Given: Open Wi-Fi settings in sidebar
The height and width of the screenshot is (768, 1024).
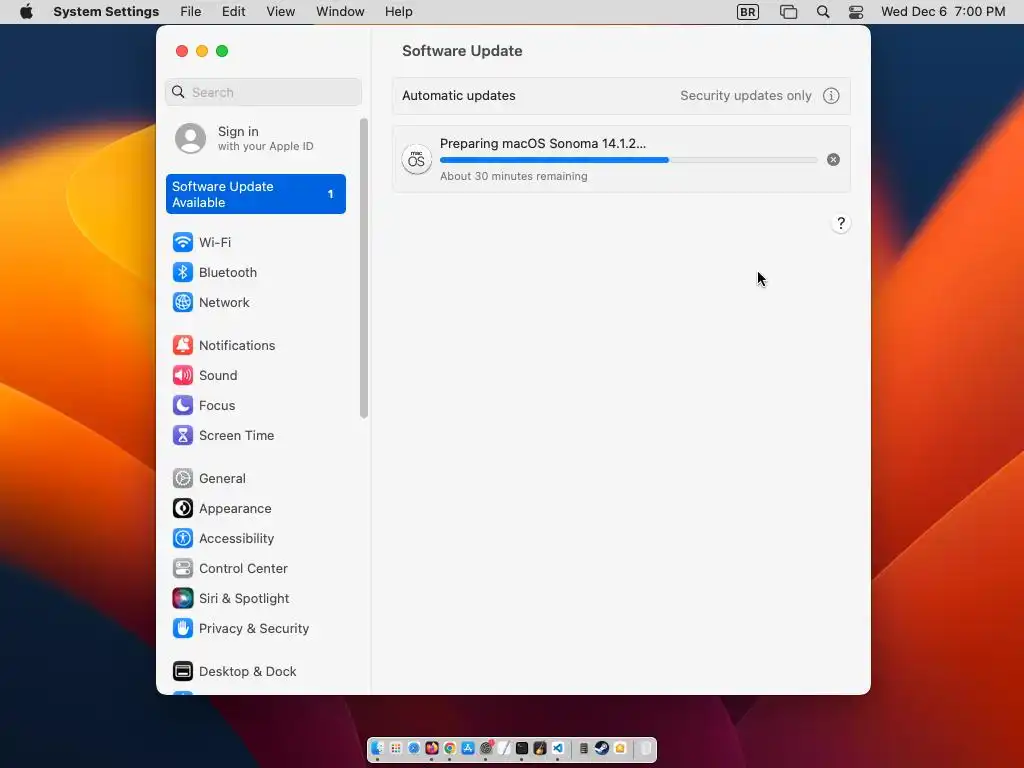Looking at the screenshot, I should 202,242.
